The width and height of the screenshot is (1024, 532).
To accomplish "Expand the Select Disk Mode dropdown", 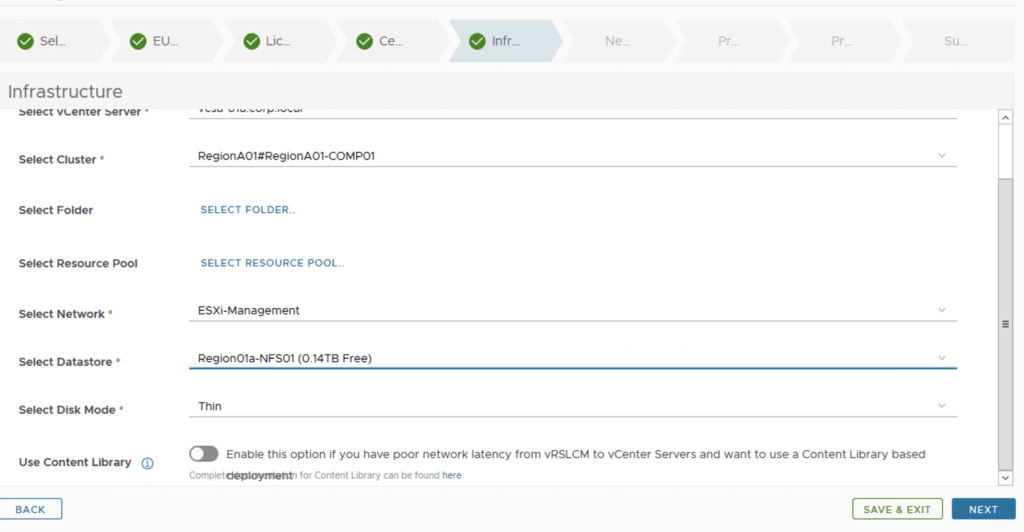I will [x=941, y=406].
